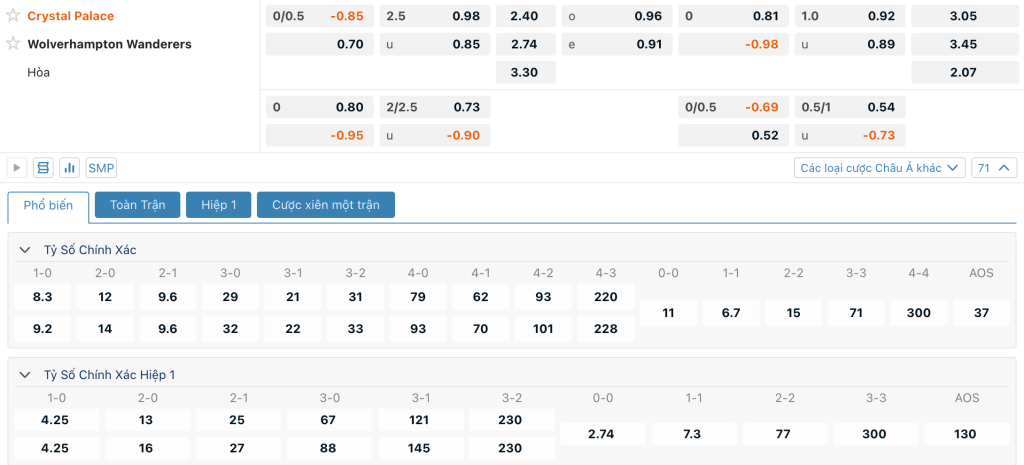
Task: Choose correct score 3-0 at 29
Action: (x=231, y=297)
